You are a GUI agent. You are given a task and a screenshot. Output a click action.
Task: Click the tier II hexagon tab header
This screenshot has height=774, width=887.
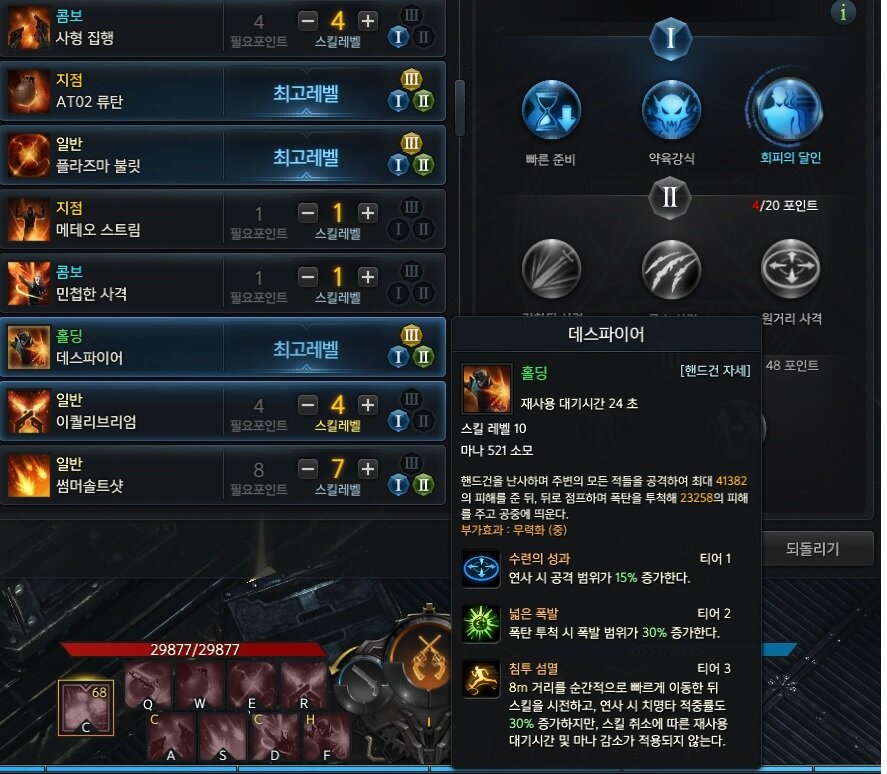(670, 197)
